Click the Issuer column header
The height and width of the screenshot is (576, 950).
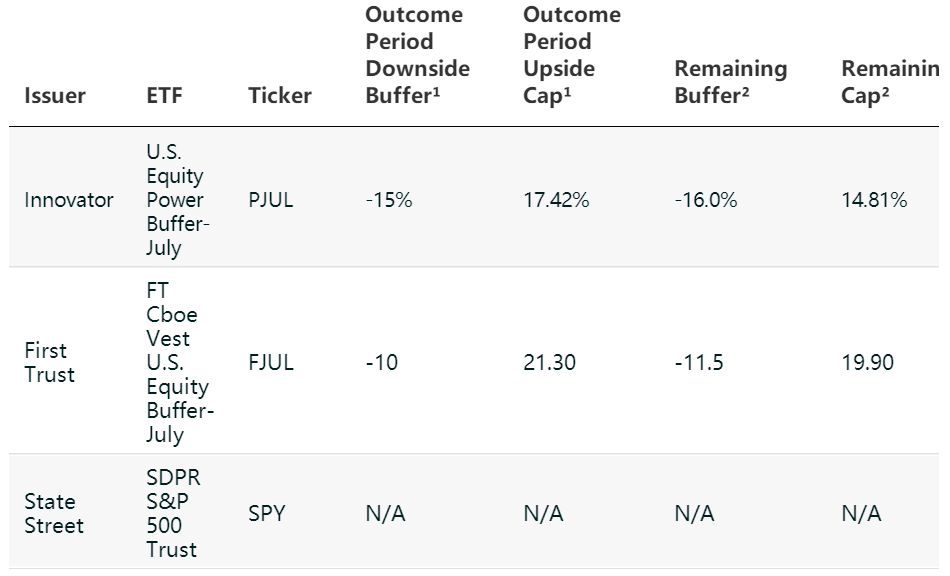[55, 96]
